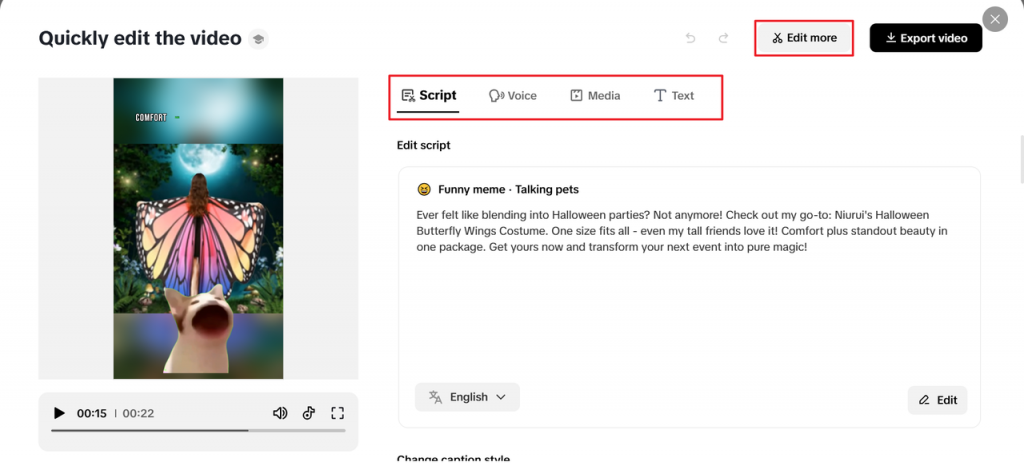1024x470 pixels.
Task: Open the tutorial graduation cap icon
Action: (x=258, y=39)
